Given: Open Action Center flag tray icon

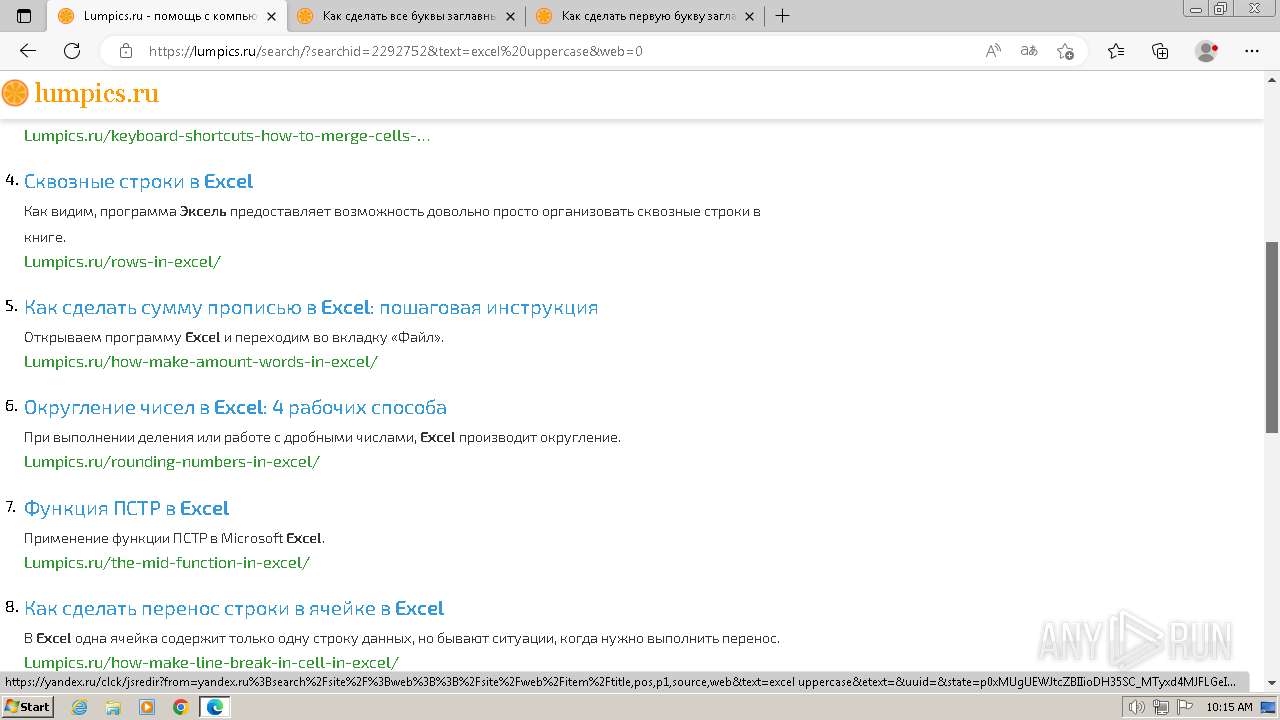Looking at the screenshot, I should 1184,707.
